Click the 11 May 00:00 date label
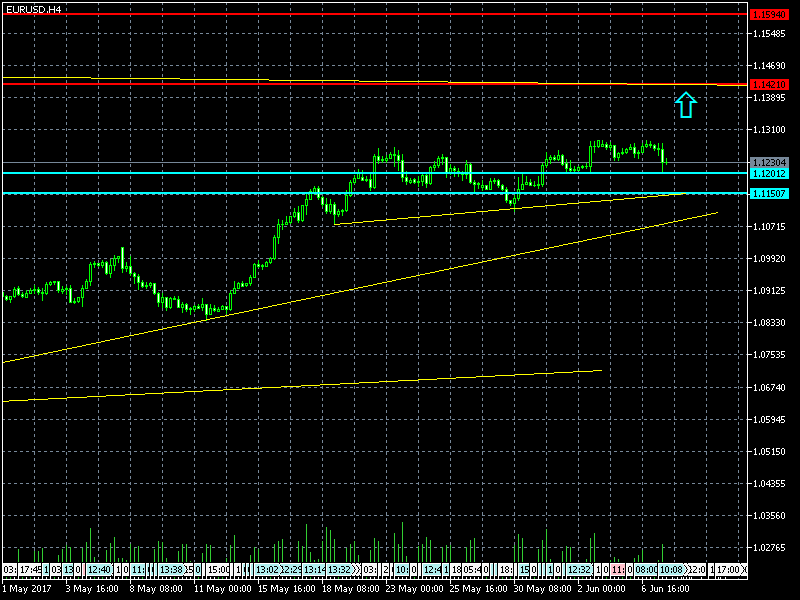Screen dimensions: 800x600 (223, 589)
